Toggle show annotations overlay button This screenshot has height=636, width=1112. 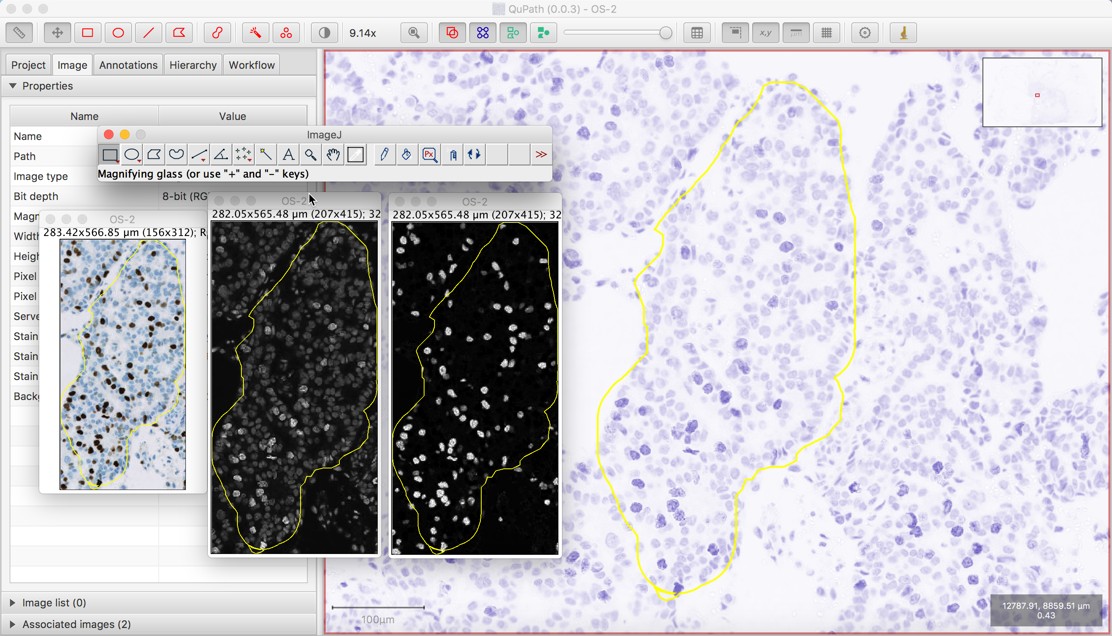tap(452, 33)
